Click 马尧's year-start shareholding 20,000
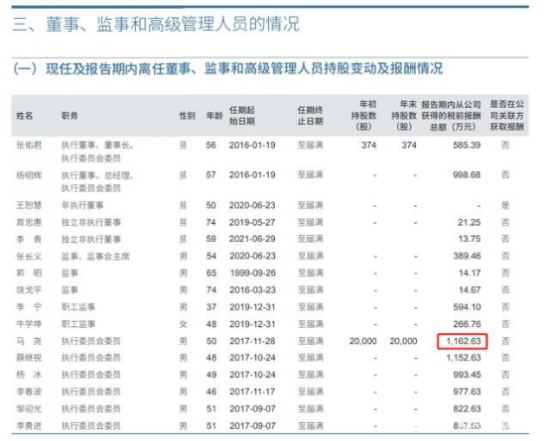Screen dimensions: 550x441 [x=363, y=341]
